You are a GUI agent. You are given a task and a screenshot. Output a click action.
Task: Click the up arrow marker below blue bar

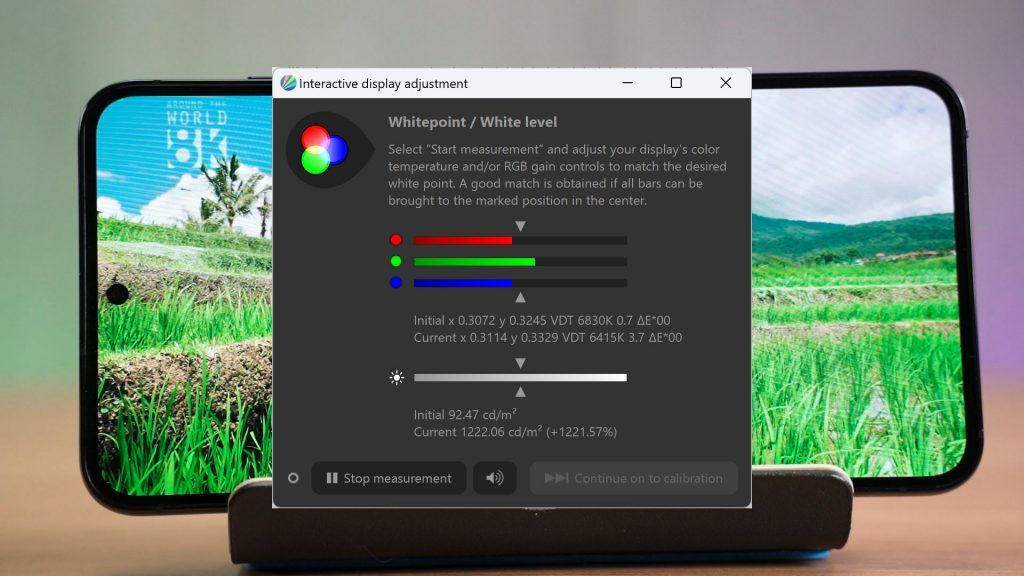click(x=520, y=297)
